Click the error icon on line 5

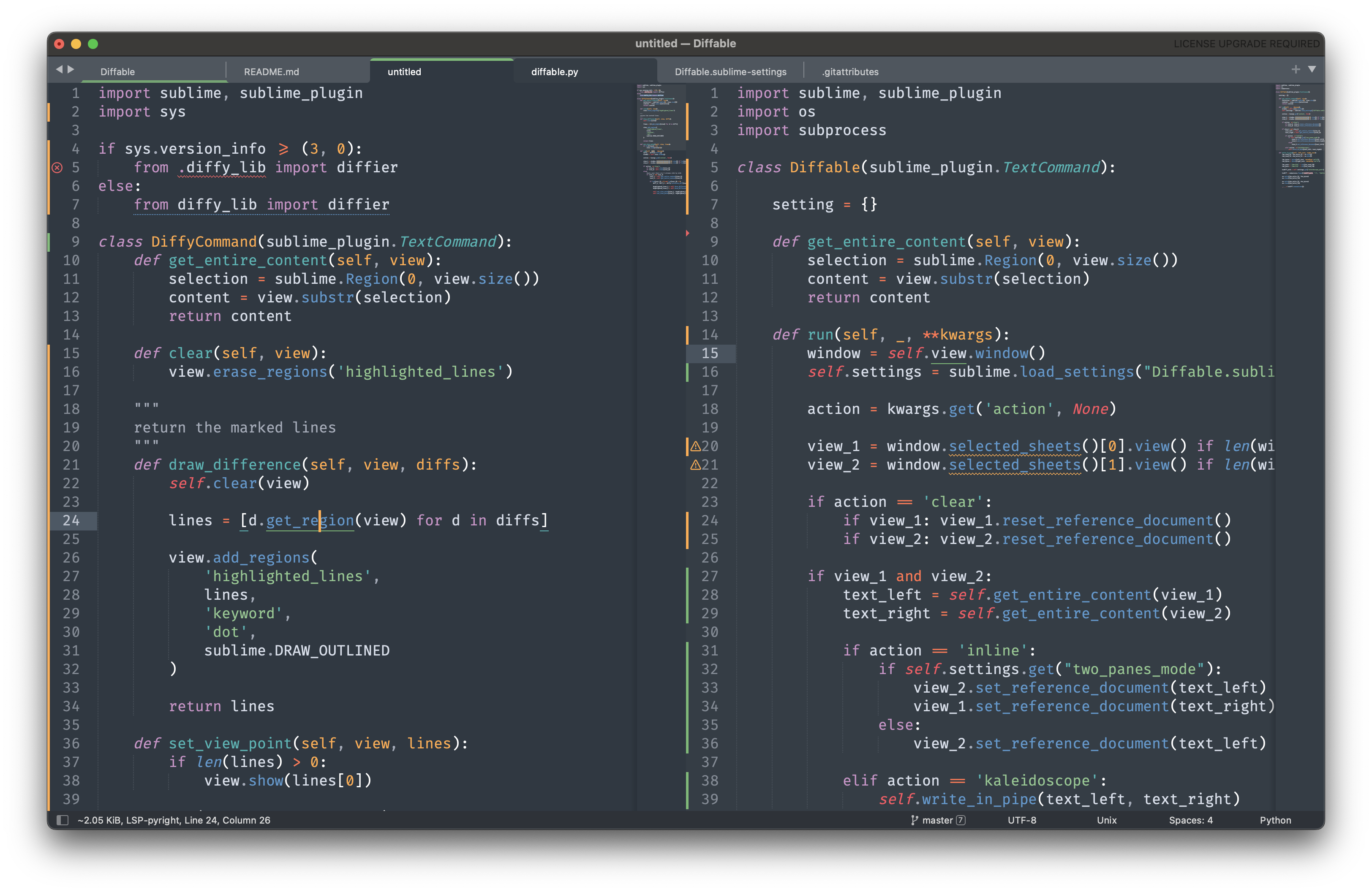pyautogui.click(x=57, y=168)
